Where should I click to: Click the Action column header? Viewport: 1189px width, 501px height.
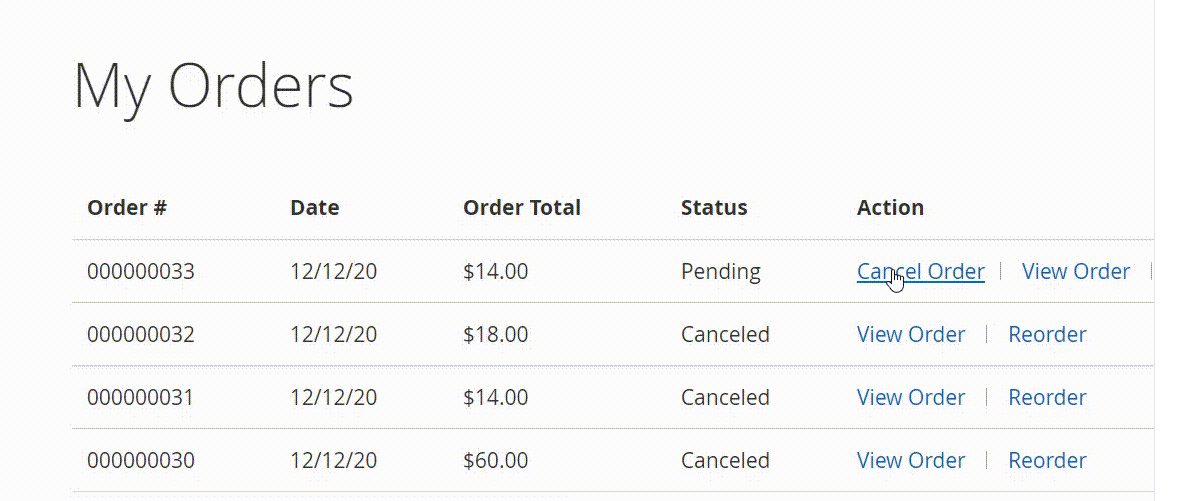pos(890,208)
